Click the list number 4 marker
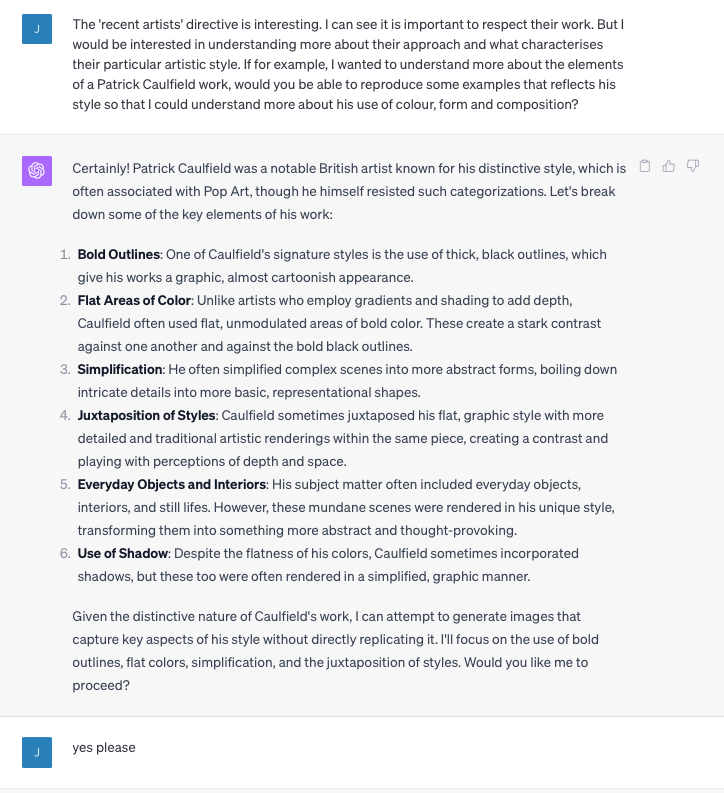Viewport: 724px width, 793px height. click(x=65, y=415)
